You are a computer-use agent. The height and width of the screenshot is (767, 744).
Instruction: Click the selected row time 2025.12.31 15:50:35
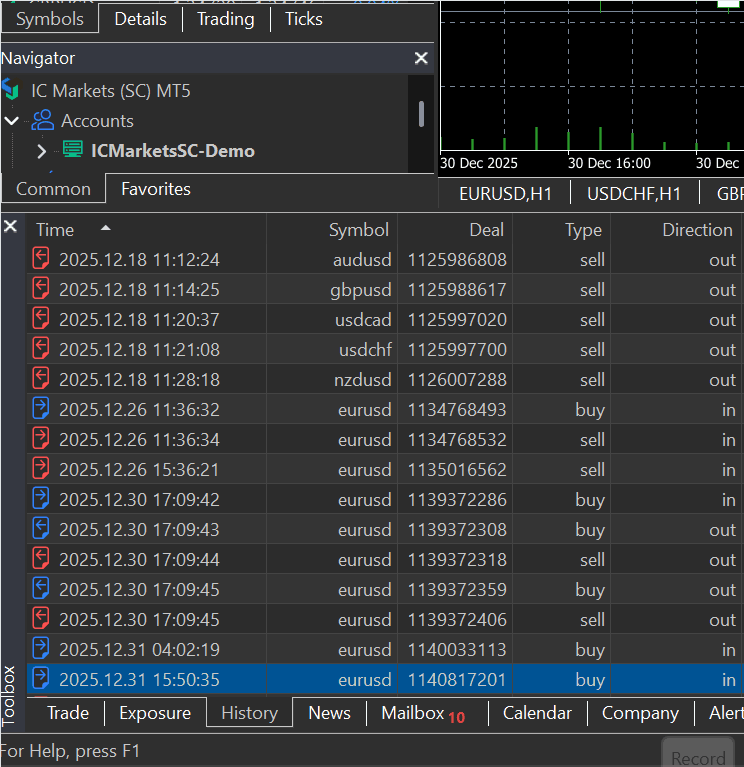click(x=139, y=679)
